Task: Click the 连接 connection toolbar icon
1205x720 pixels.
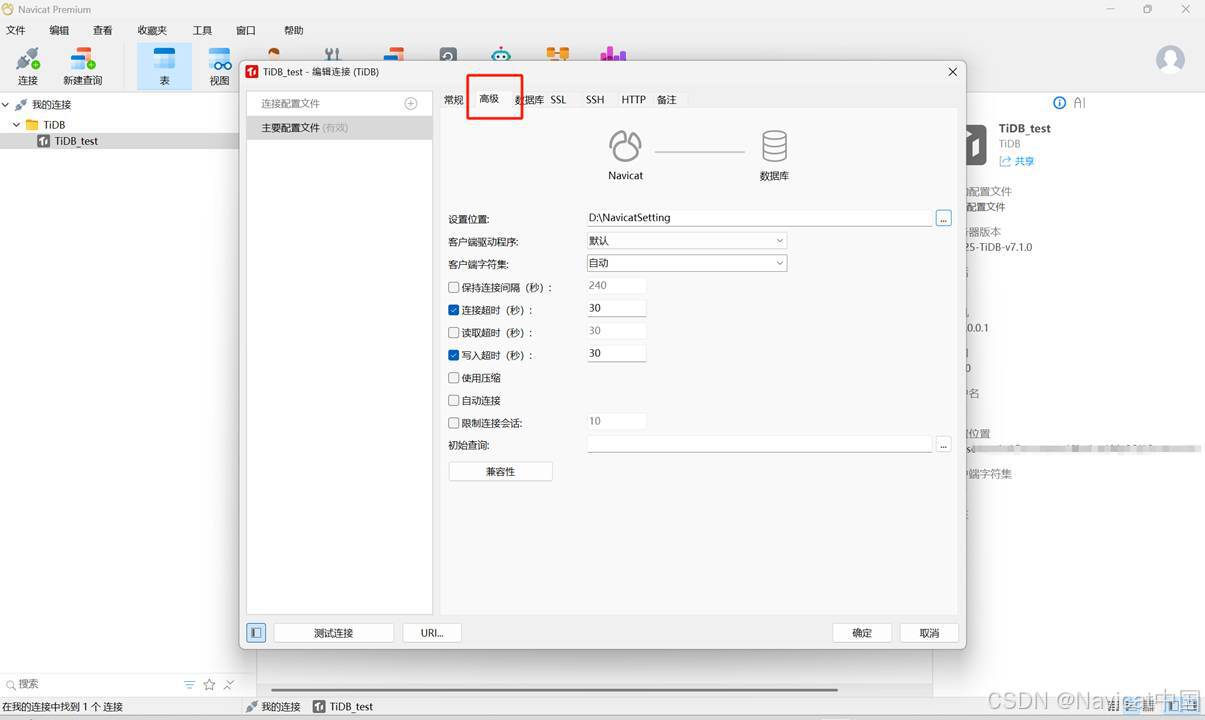Action: coord(28,67)
